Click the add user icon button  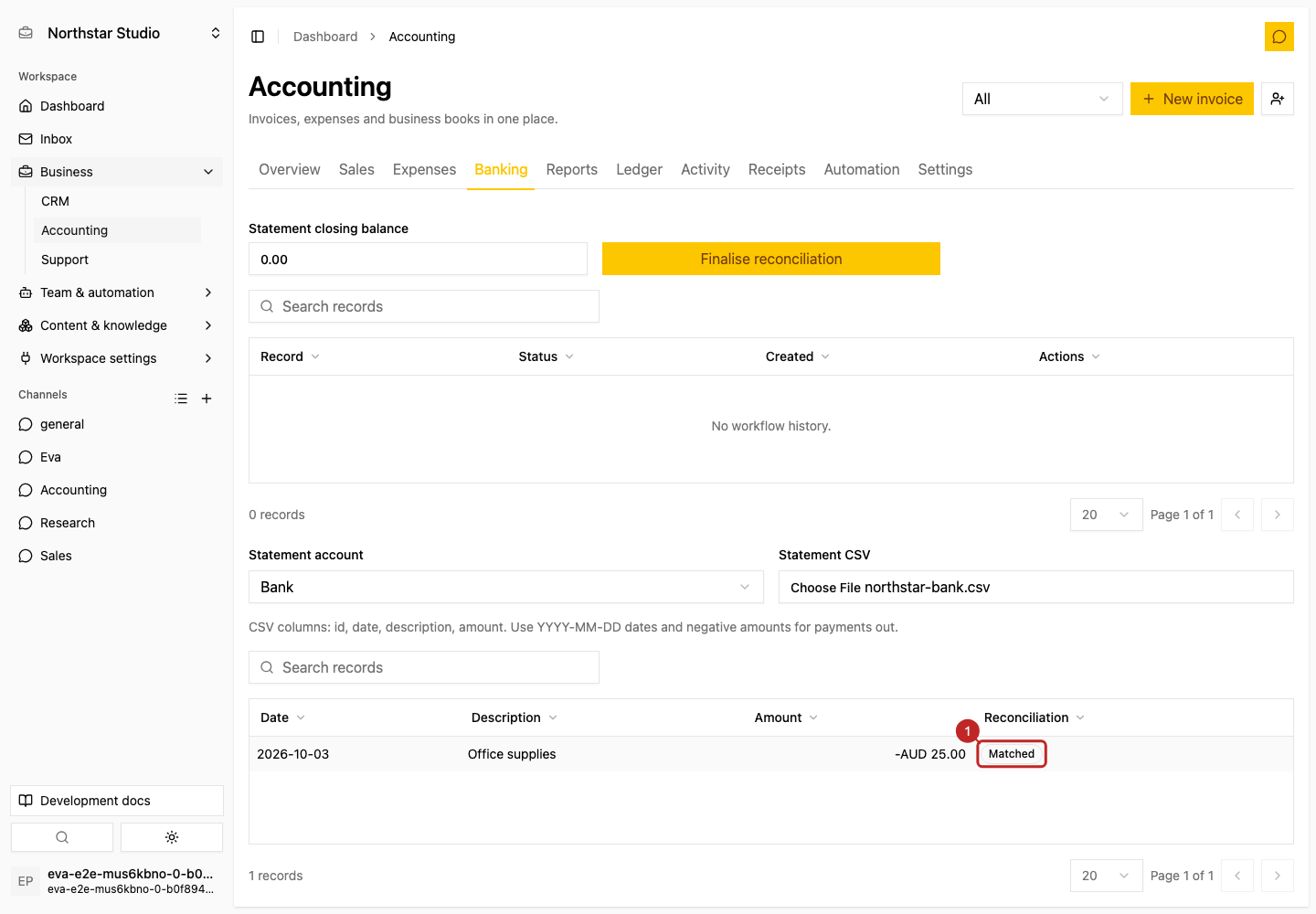tap(1277, 99)
